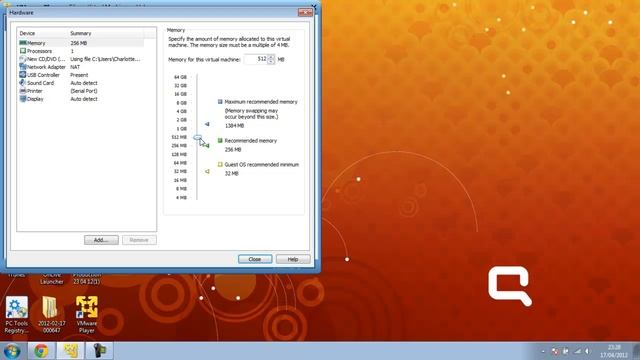Open Help for the Hardware dialog
The image size is (640, 360).
[x=293, y=259]
